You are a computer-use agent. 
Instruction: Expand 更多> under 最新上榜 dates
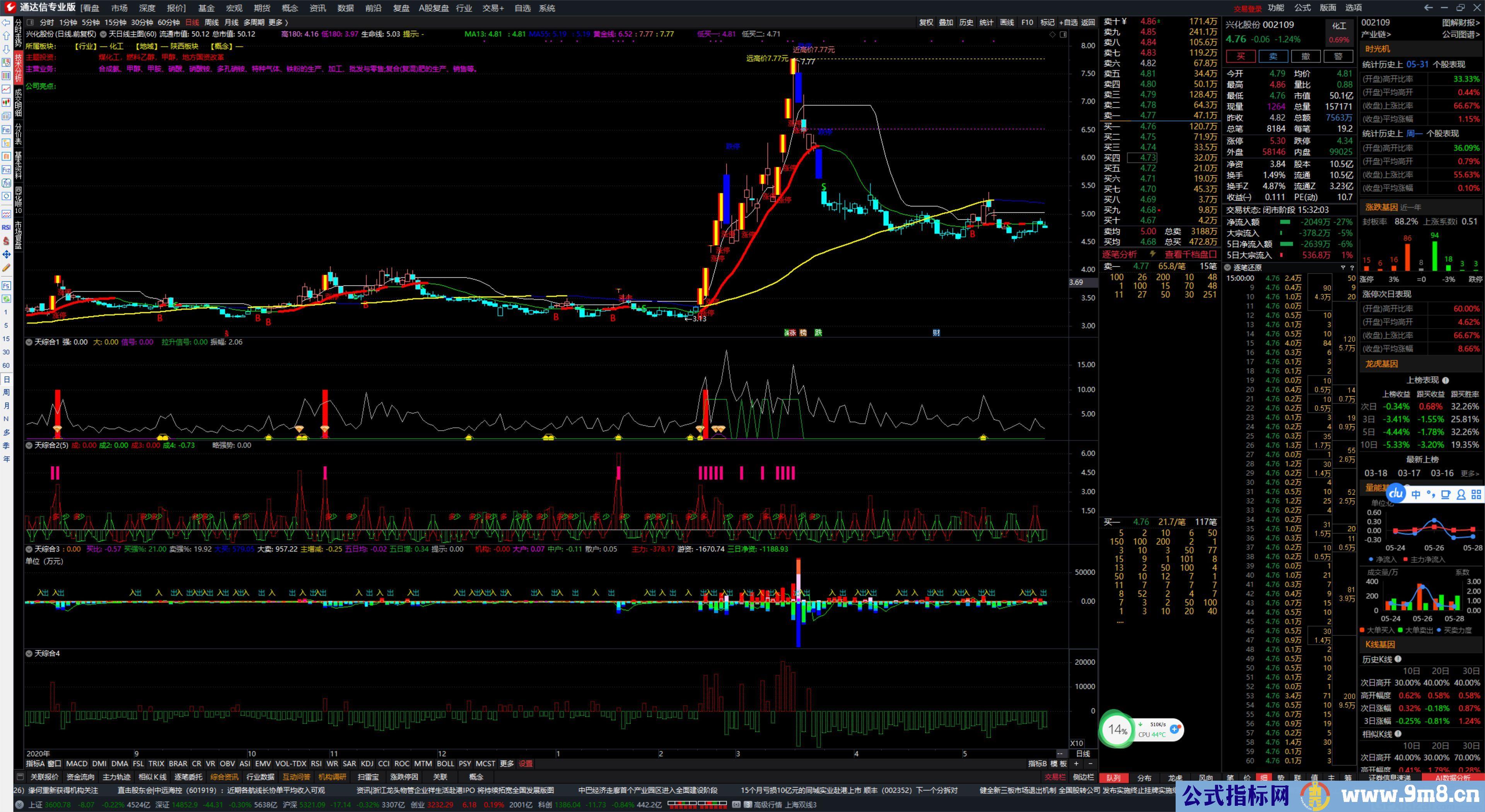point(1470,474)
